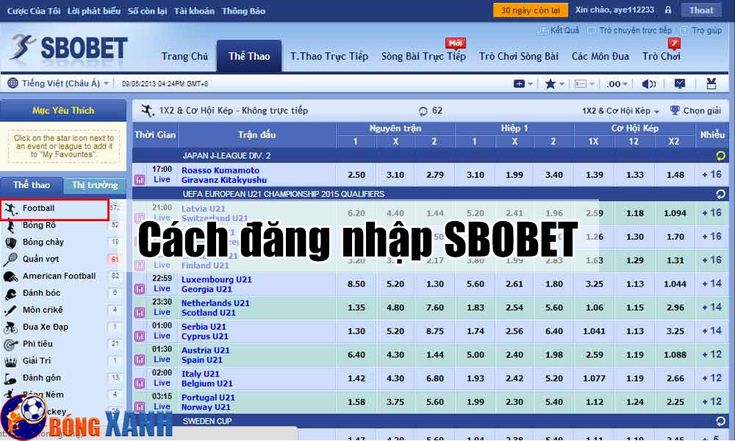The width and height of the screenshot is (735, 441).
Task: Open the T.Thao Trực Tiếp tab
Action: [329, 56]
